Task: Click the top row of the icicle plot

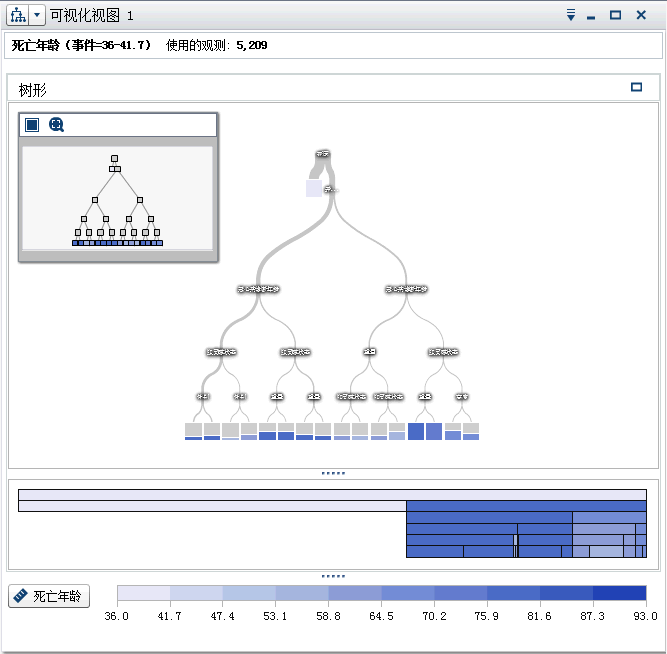Action: click(x=332, y=494)
